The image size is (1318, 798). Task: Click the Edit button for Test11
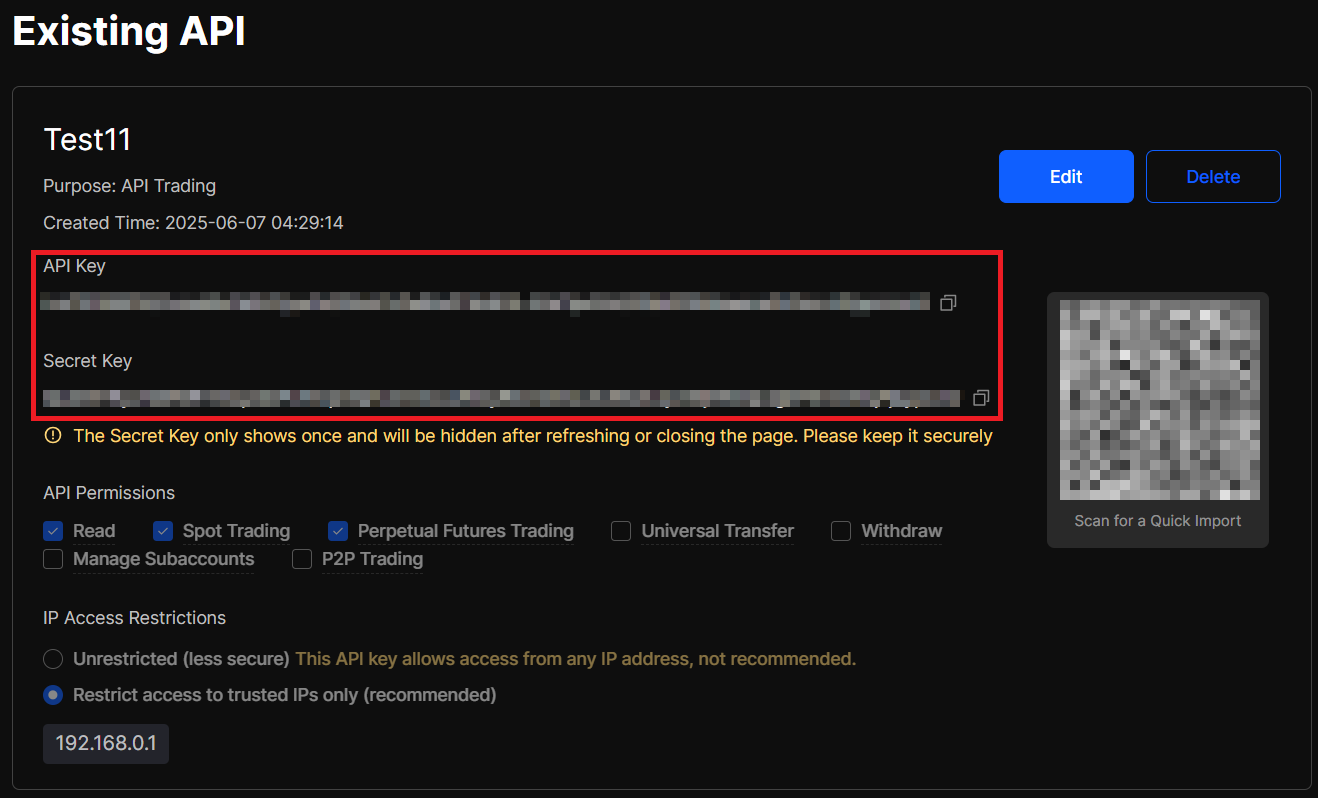tap(1065, 177)
